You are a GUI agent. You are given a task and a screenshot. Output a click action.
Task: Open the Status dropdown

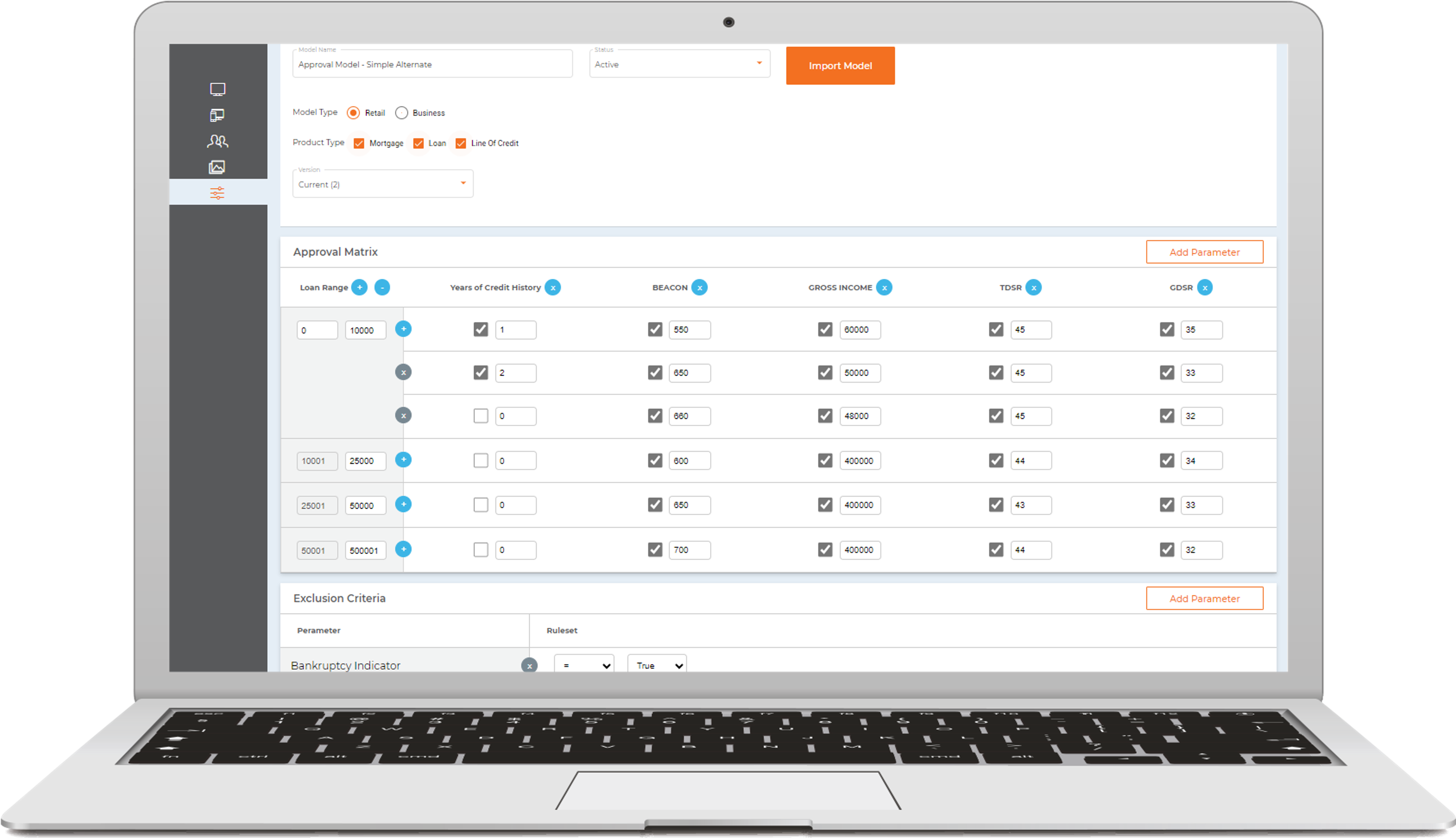(x=679, y=64)
